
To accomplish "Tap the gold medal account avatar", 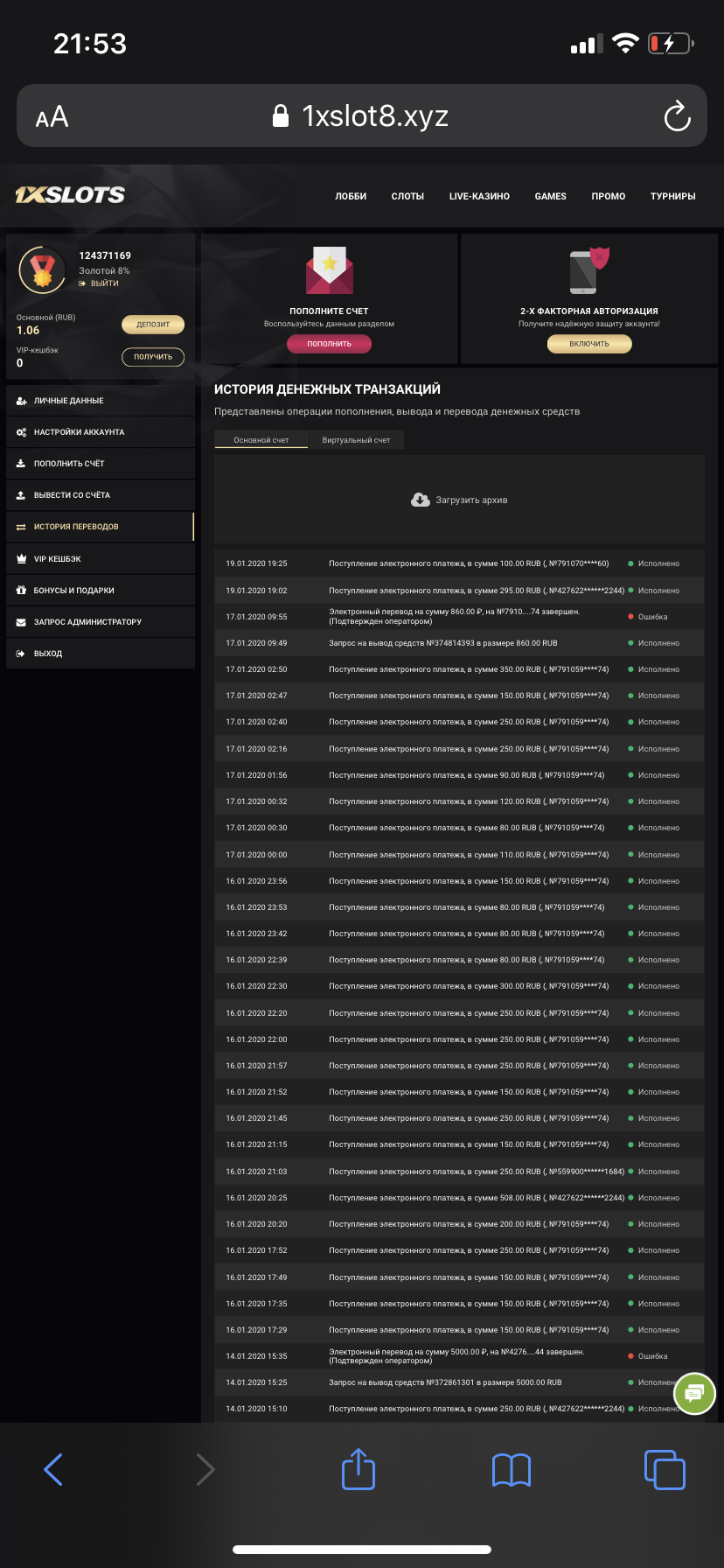I will (x=42, y=269).
